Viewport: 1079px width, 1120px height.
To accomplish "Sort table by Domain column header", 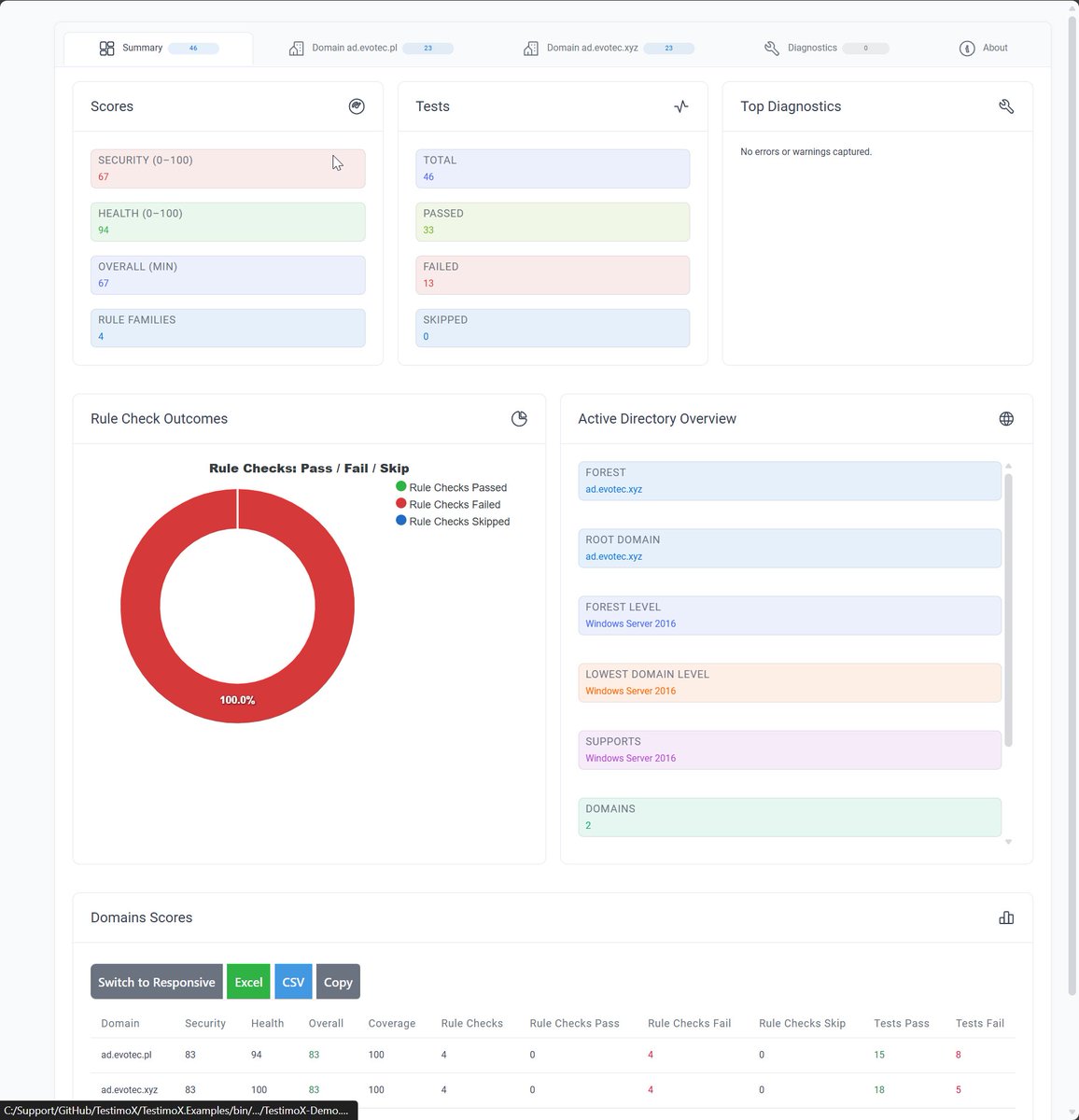I will click(120, 1023).
